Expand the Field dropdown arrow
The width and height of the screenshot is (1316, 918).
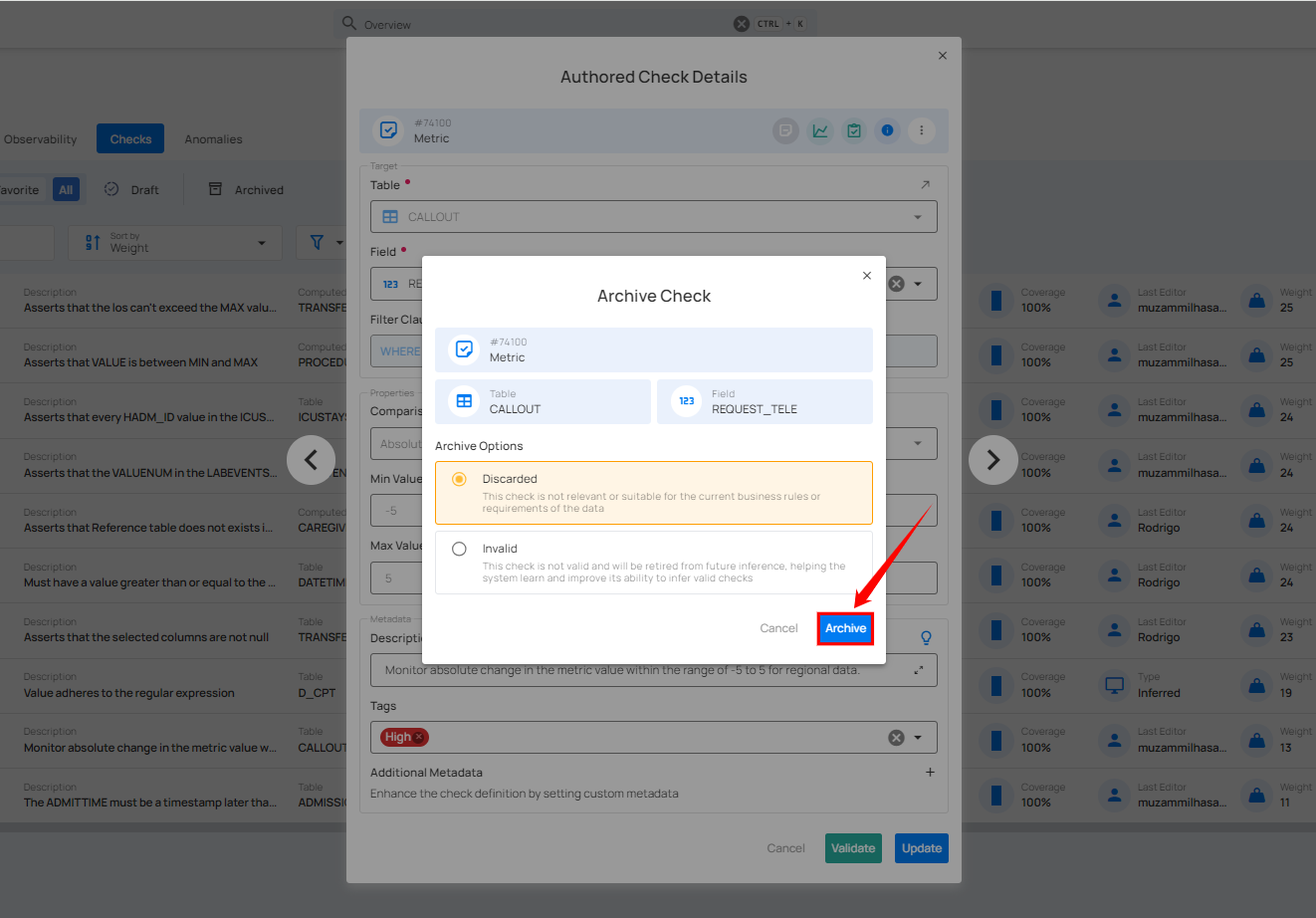918,284
